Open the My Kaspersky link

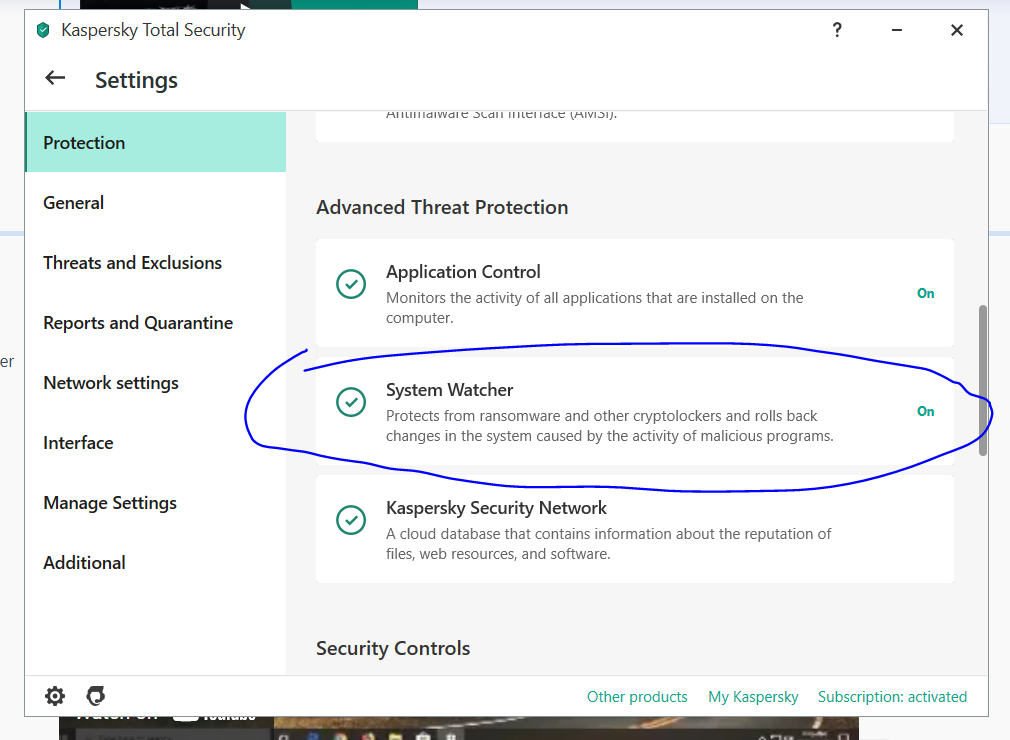tap(753, 697)
